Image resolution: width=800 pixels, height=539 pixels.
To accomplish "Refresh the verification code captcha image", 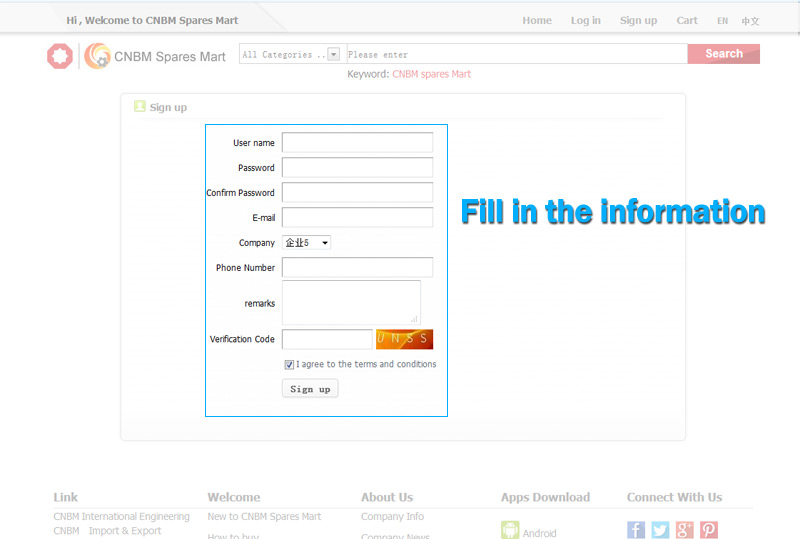I will coord(404,339).
